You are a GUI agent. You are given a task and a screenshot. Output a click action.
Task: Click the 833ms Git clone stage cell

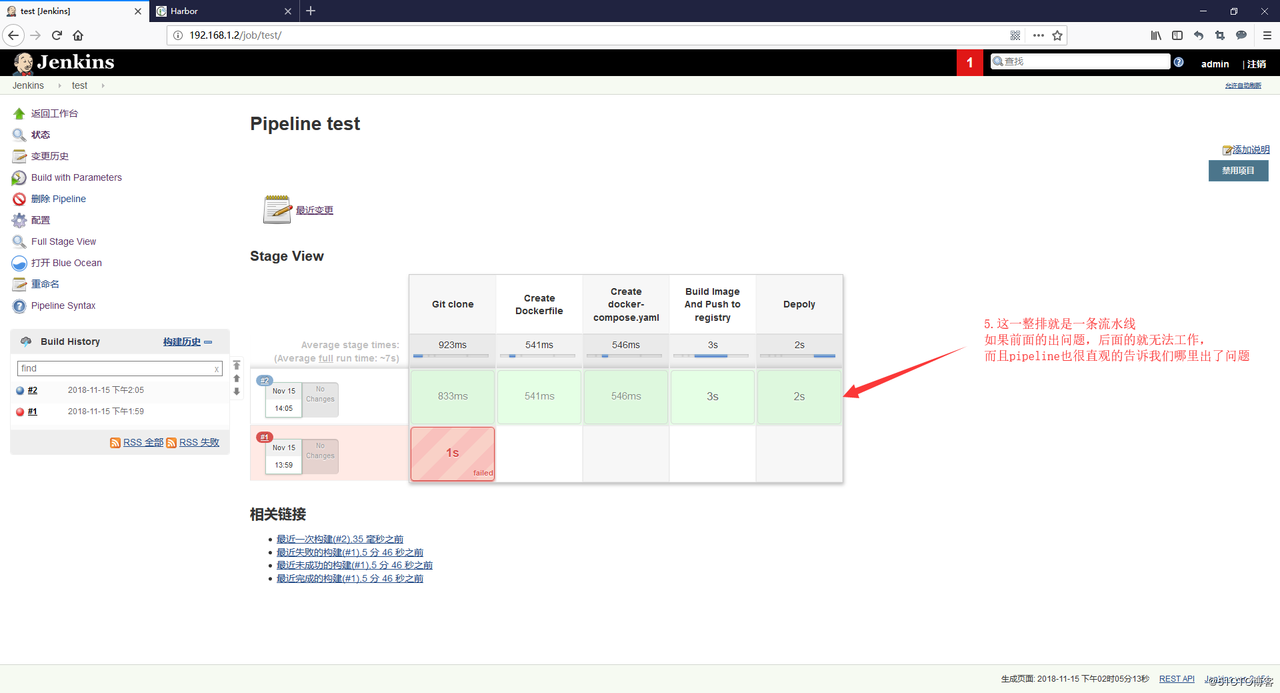tap(452, 397)
